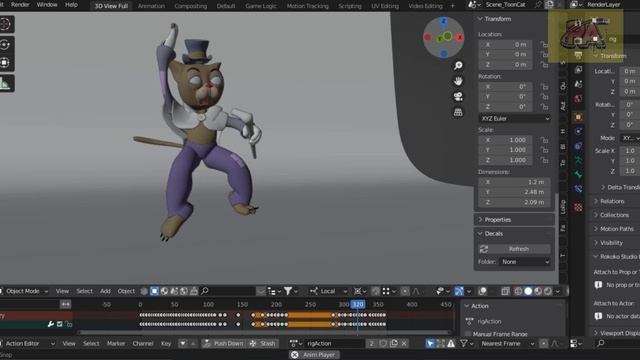This screenshot has height=360, width=640.
Task: Select solid viewport shading mode
Action: point(528,291)
